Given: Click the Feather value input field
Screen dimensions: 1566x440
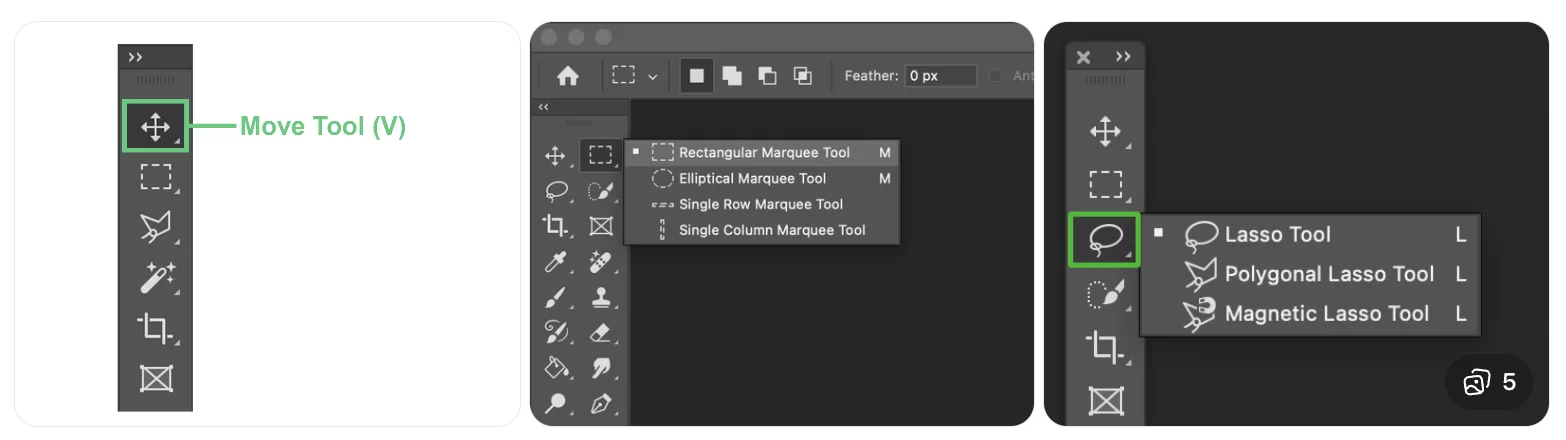Looking at the screenshot, I should 940,76.
